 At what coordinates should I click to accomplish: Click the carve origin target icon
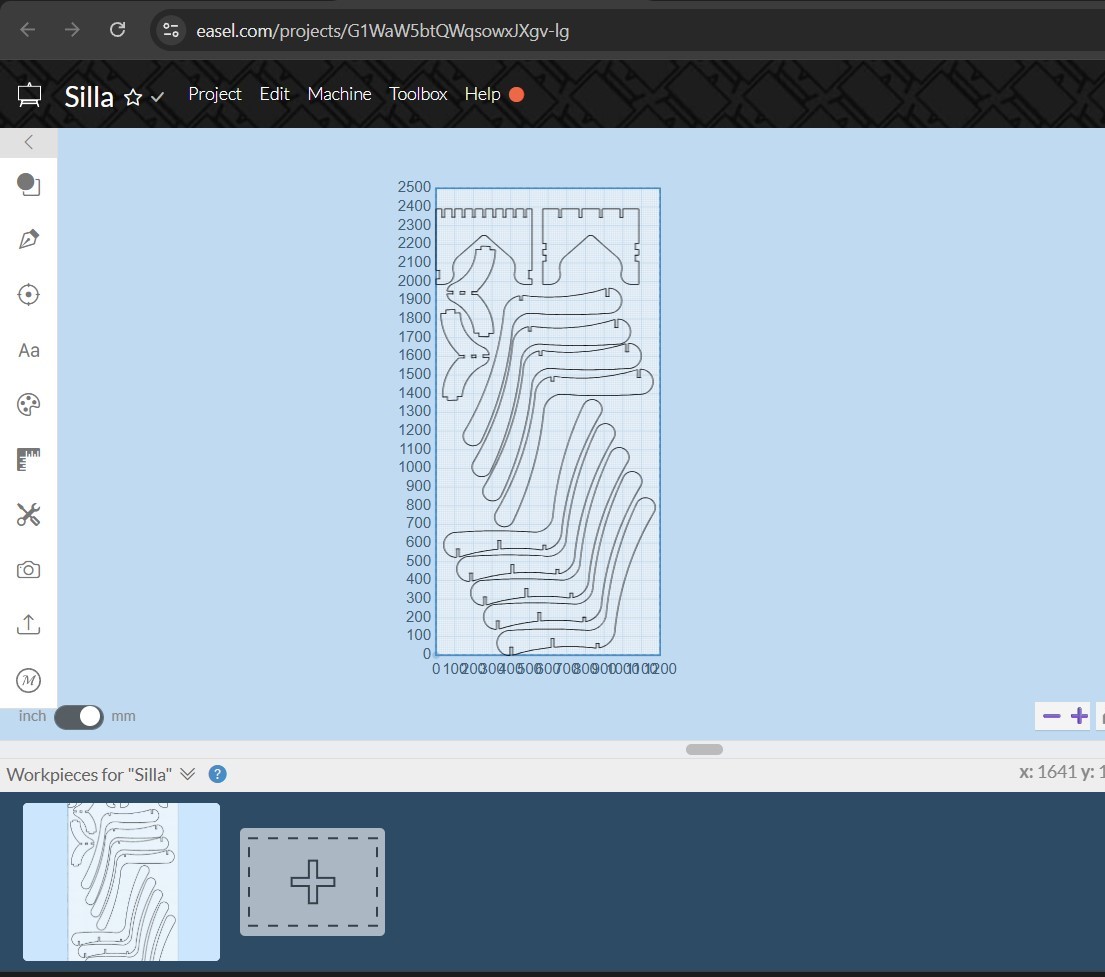29,294
